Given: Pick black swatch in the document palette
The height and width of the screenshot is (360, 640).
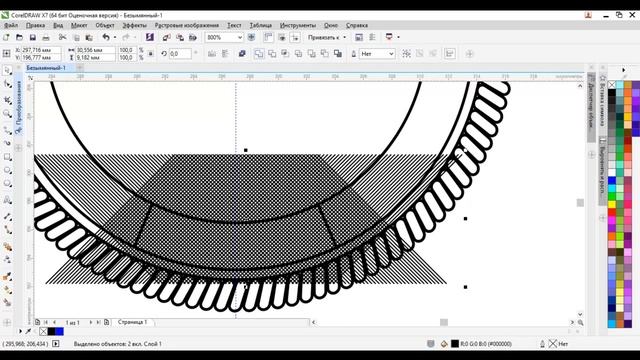Looking at the screenshot, I should (x=51, y=331).
